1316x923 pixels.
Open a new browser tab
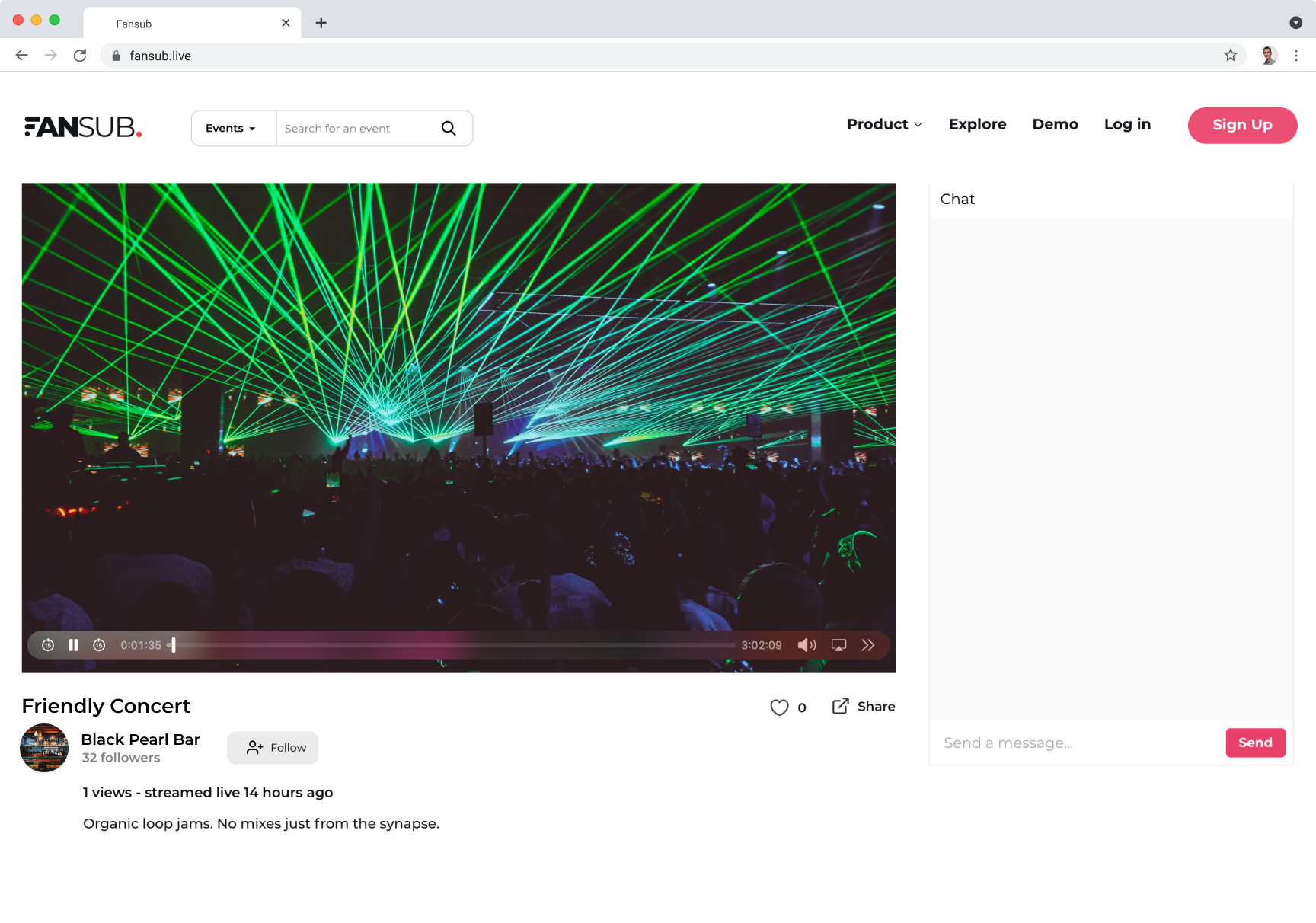coord(321,23)
